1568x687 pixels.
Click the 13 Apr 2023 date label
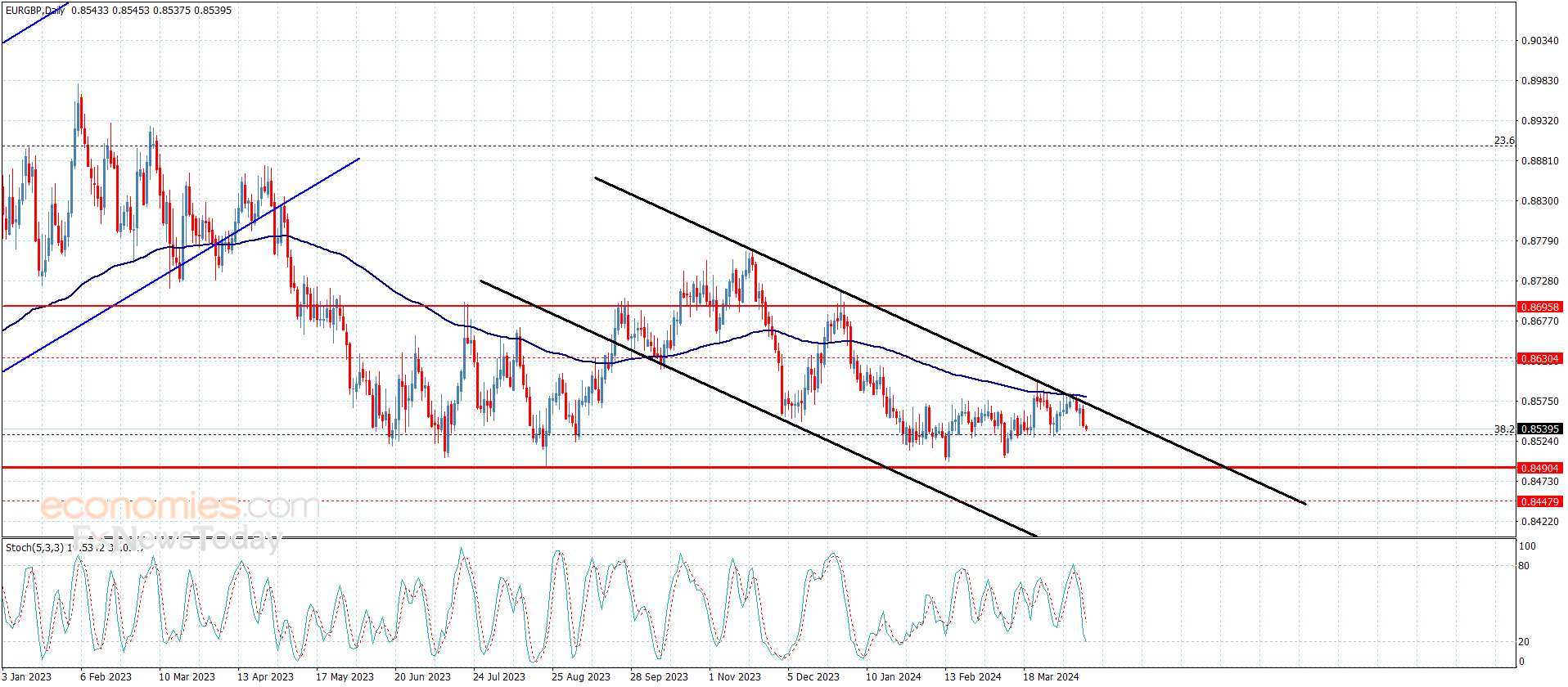[265, 676]
